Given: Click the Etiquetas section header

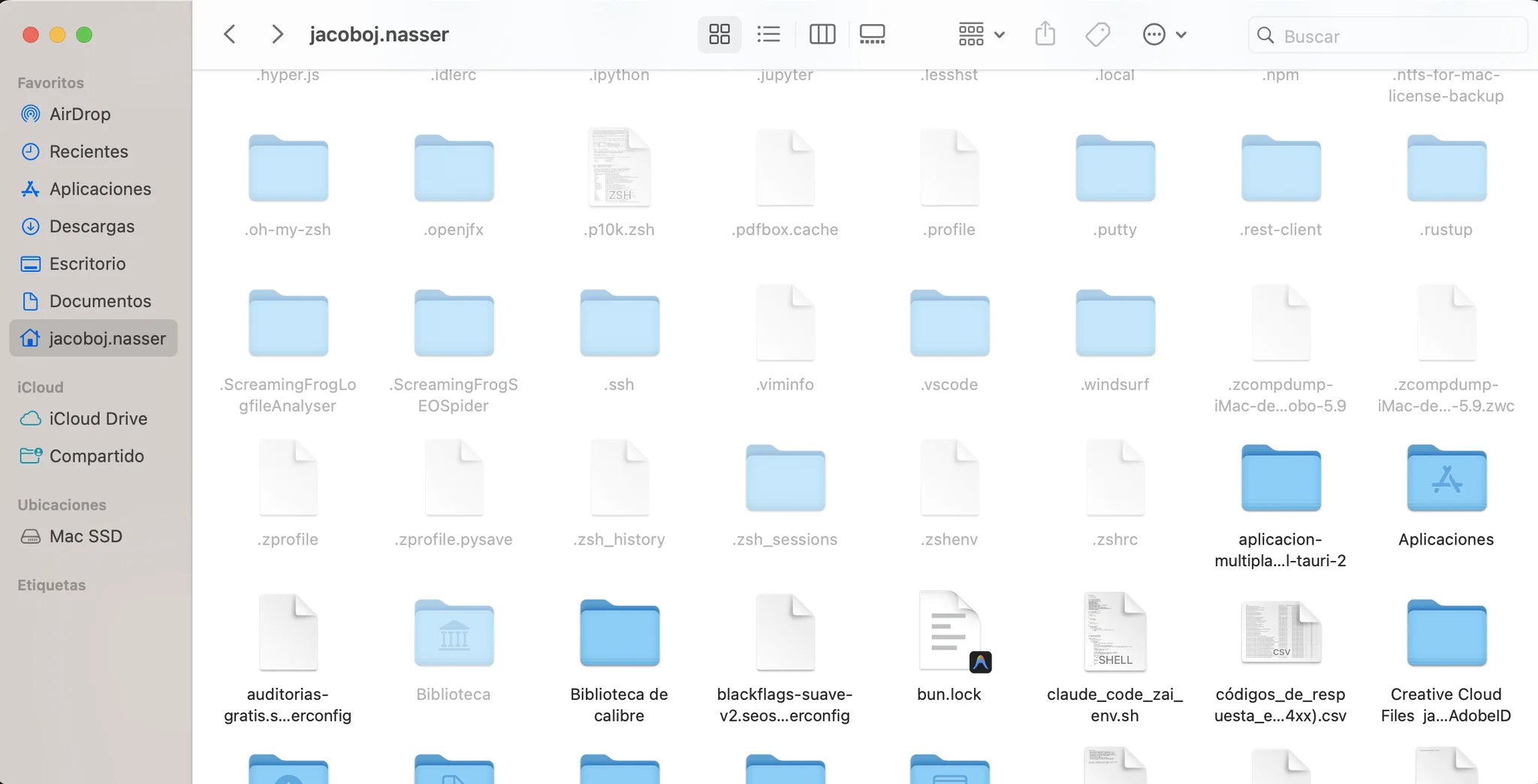Looking at the screenshot, I should pos(51,585).
